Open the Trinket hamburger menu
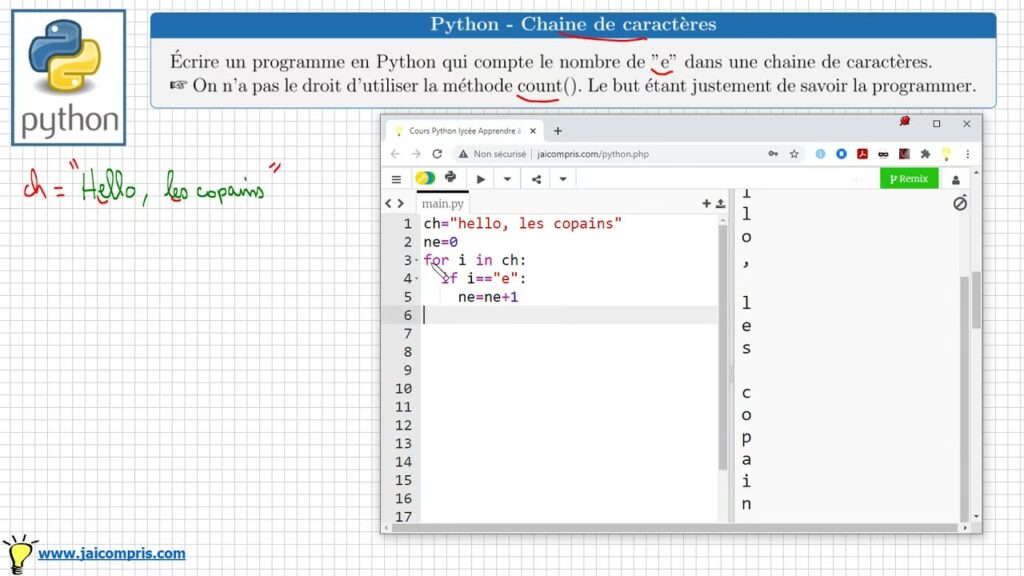This screenshot has height=576, width=1024. [x=396, y=179]
